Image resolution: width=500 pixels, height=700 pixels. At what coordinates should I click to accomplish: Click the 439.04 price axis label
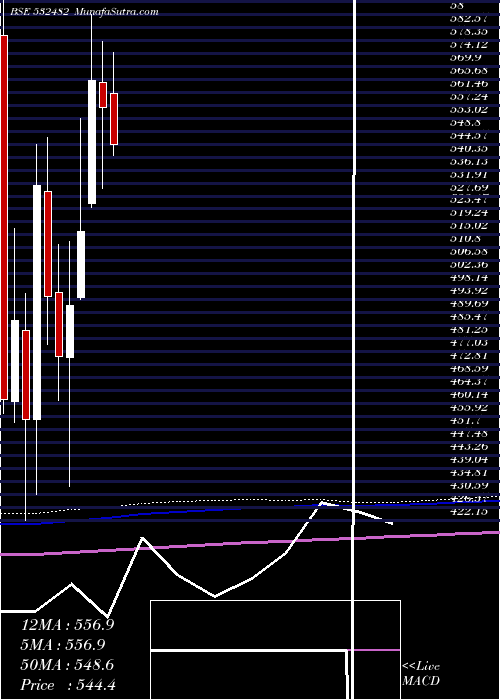[x=469, y=459]
